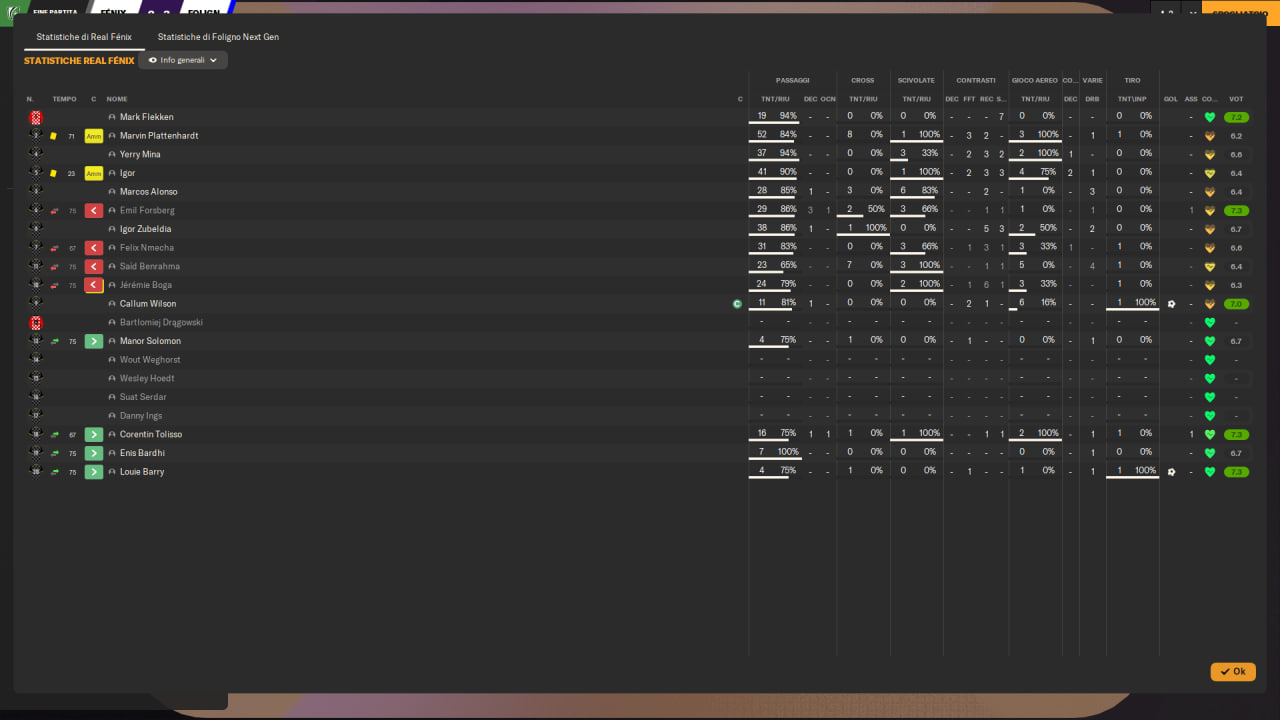Image resolution: width=1280 pixels, height=720 pixels.
Task: Switch to Statistiche di Real Fénix tab
Action: pyautogui.click(x=84, y=37)
